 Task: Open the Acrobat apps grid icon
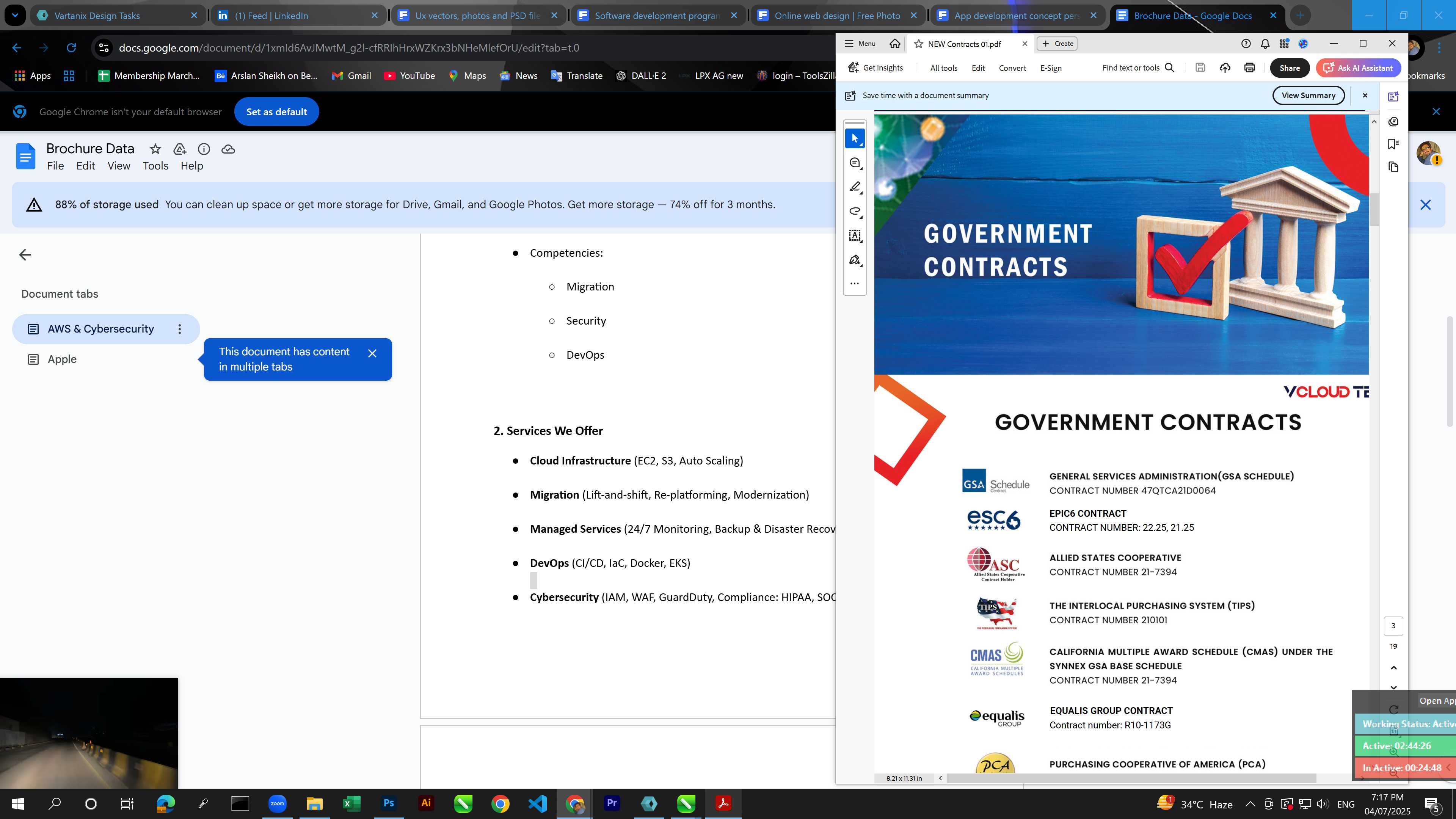1284,44
